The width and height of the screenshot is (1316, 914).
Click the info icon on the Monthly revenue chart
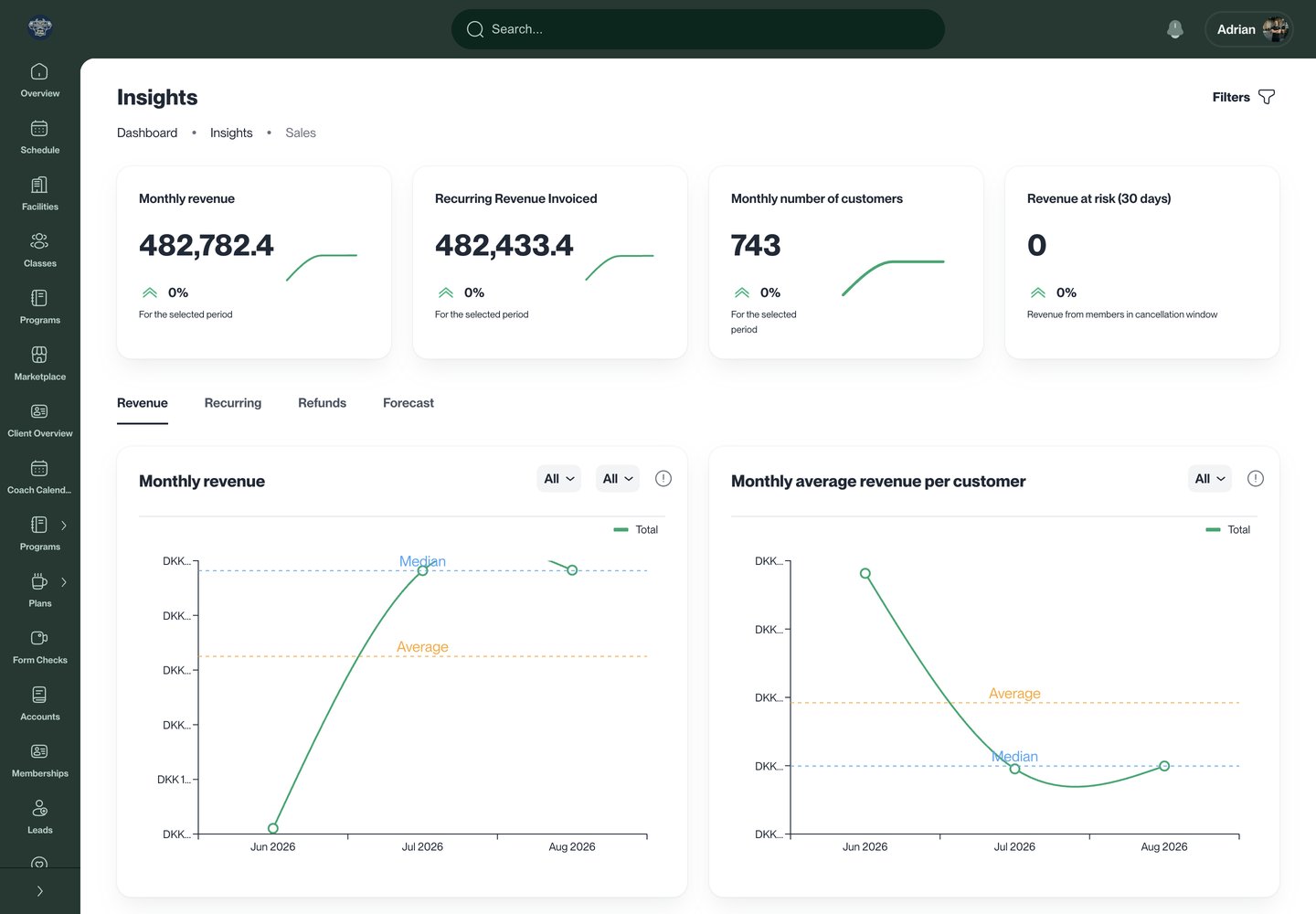click(663, 479)
